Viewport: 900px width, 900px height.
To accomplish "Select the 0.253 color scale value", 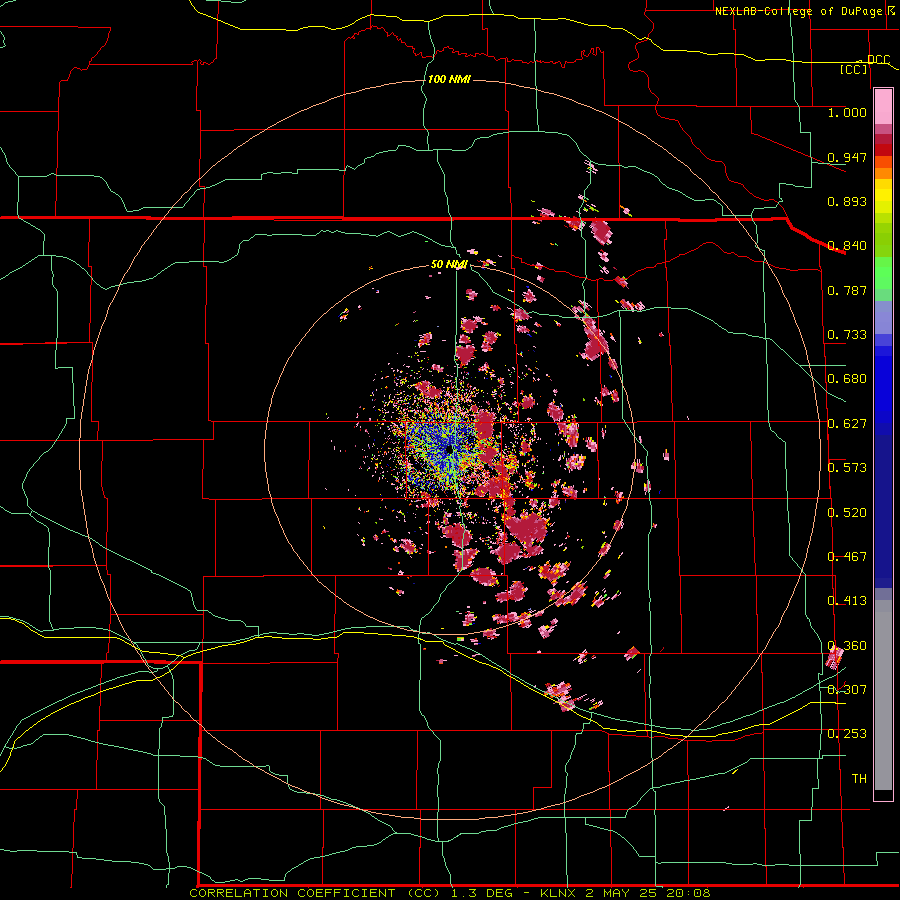I will (847, 734).
